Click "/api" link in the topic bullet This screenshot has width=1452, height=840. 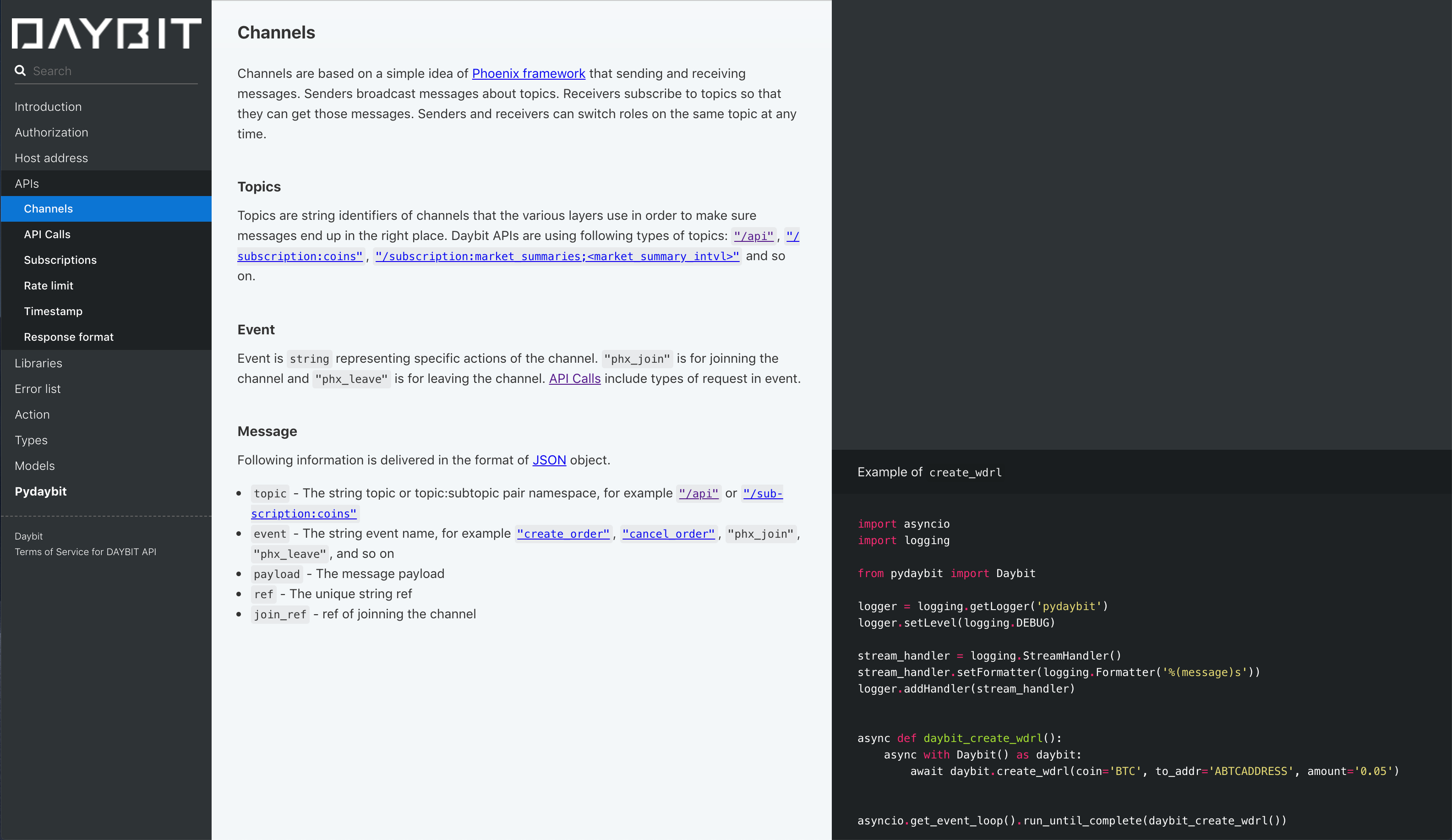pos(699,494)
